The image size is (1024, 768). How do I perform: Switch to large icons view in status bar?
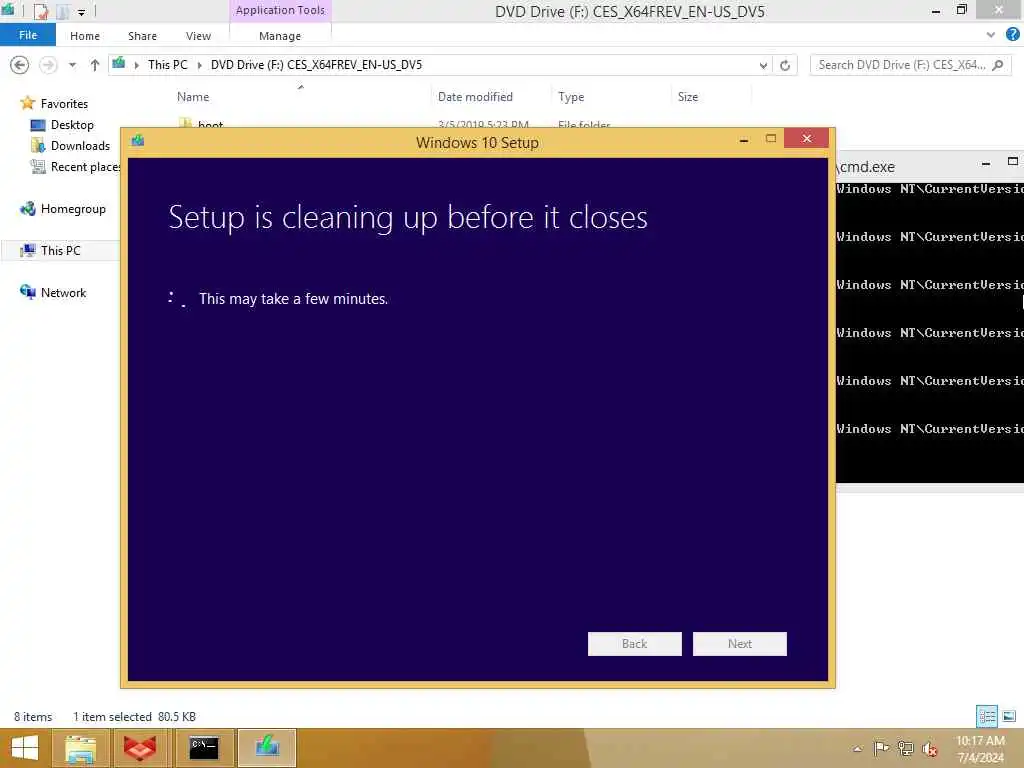1009,716
